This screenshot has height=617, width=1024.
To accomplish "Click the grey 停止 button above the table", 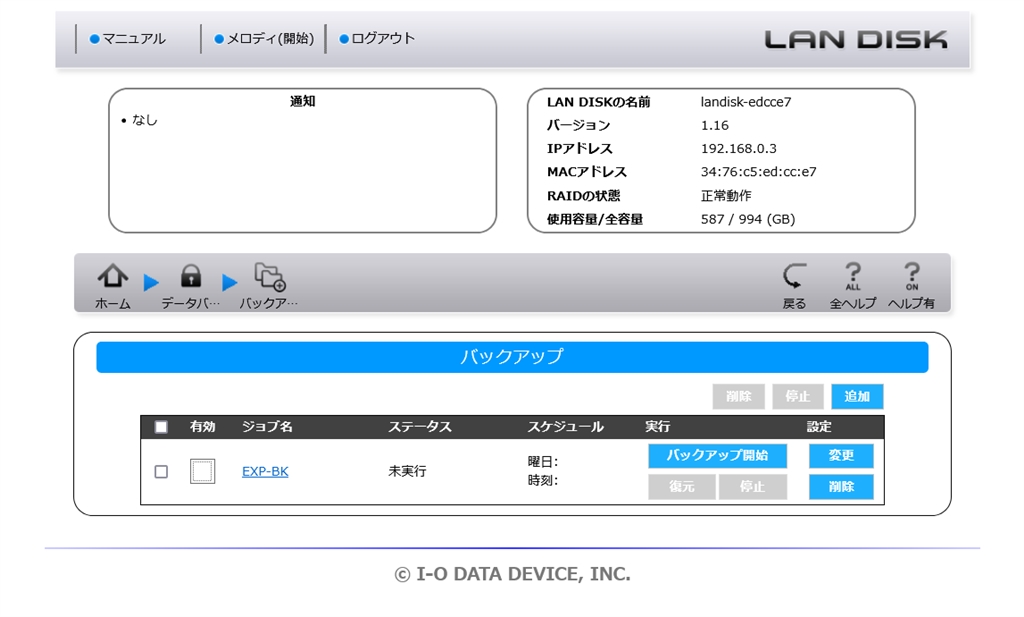I will click(797, 396).
